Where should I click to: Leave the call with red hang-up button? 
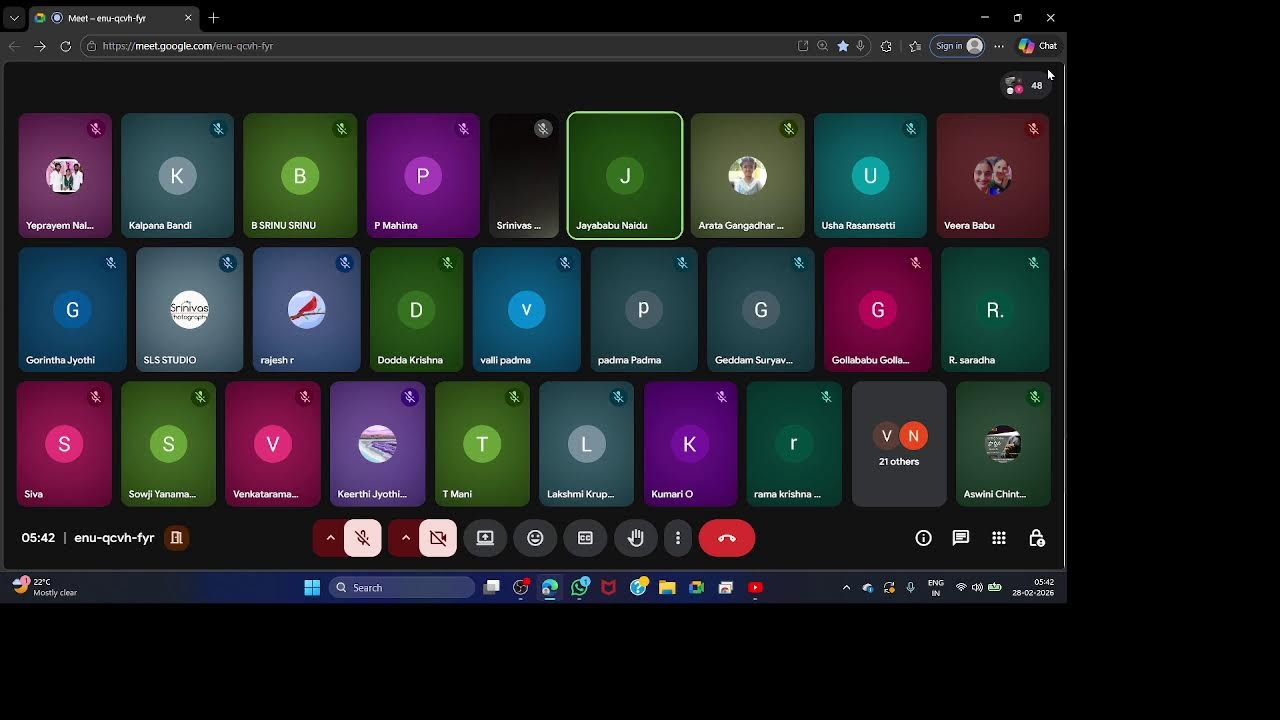(x=727, y=538)
